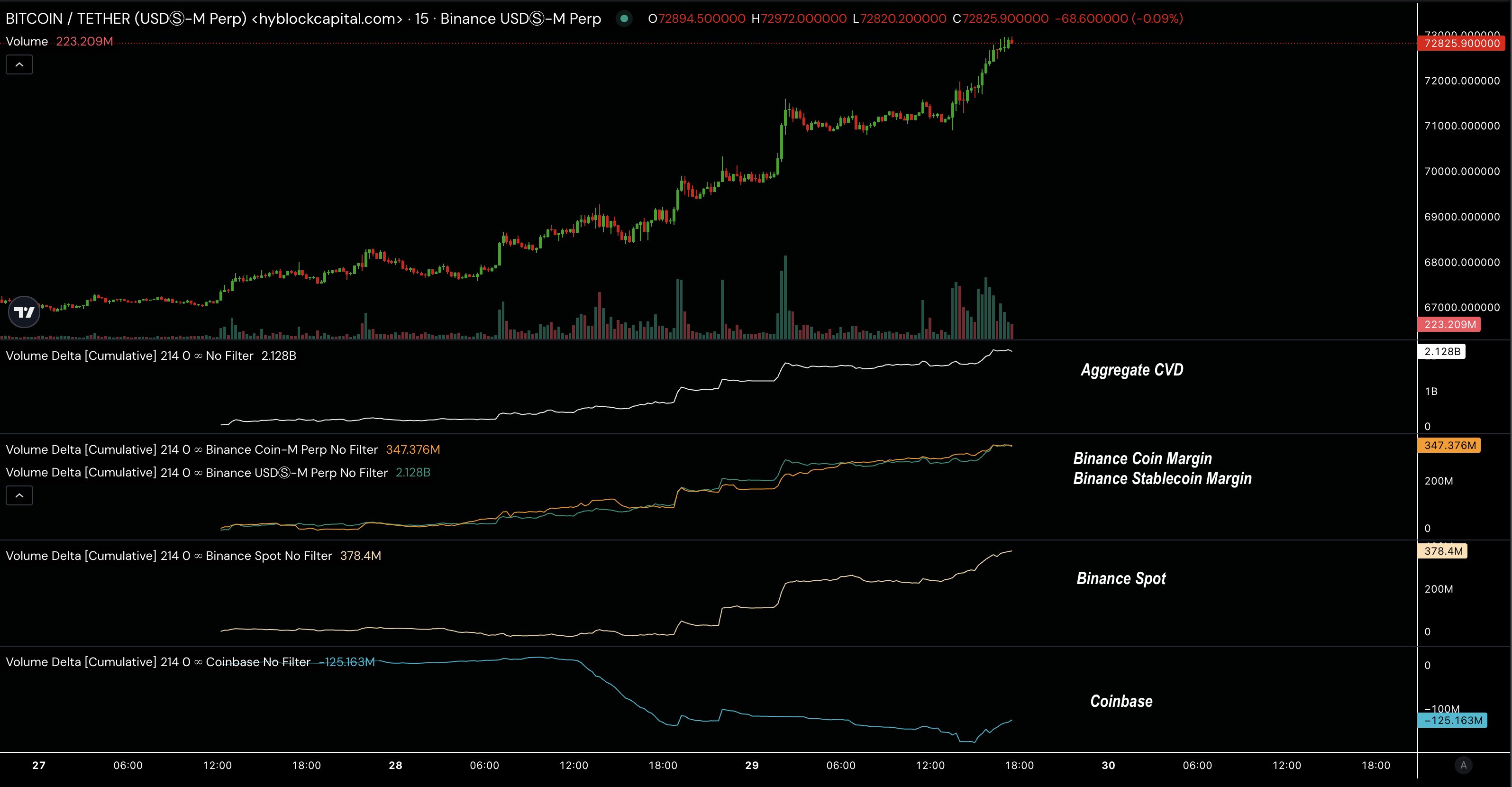This screenshot has height=787, width=1512.
Task: Click the 2.128B teal value in the USDⓈ-M legend
Action: click(412, 472)
